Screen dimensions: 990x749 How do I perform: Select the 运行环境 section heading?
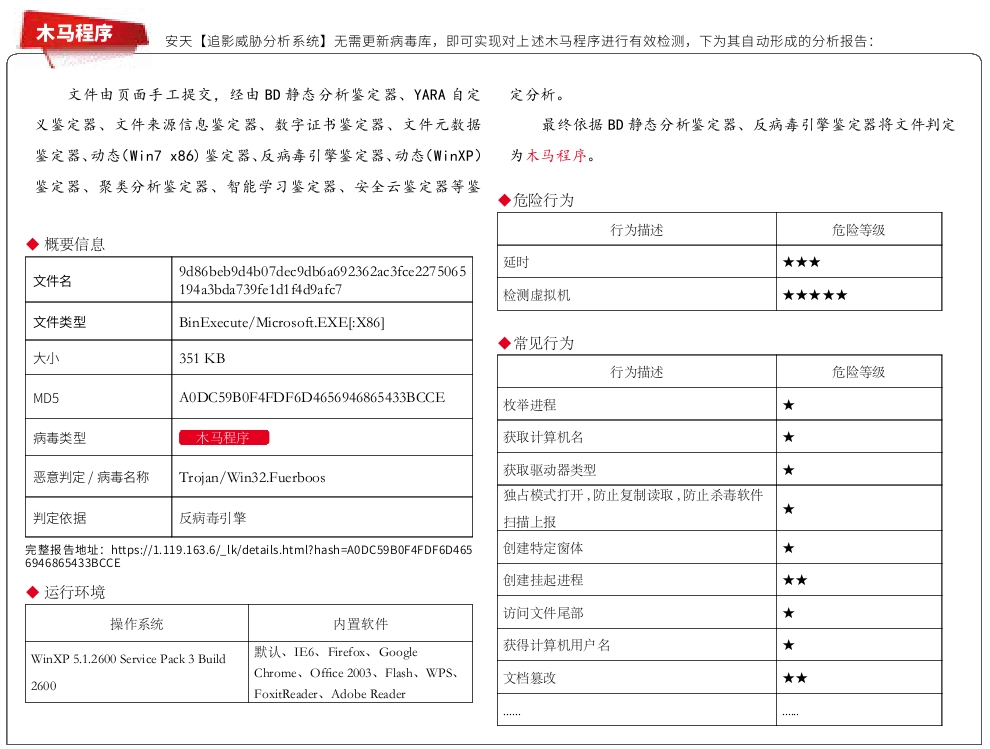pos(75,592)
